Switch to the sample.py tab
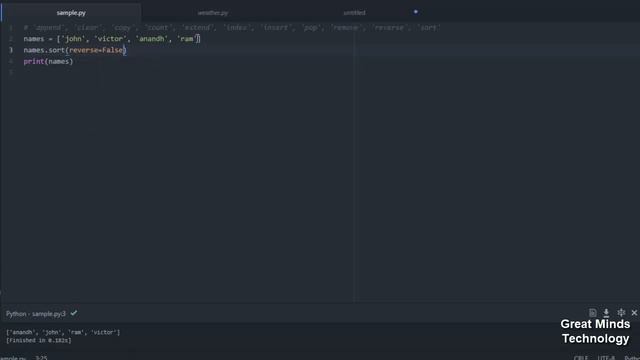The width and height of the screenshot is (640, 360). [71, 13]
